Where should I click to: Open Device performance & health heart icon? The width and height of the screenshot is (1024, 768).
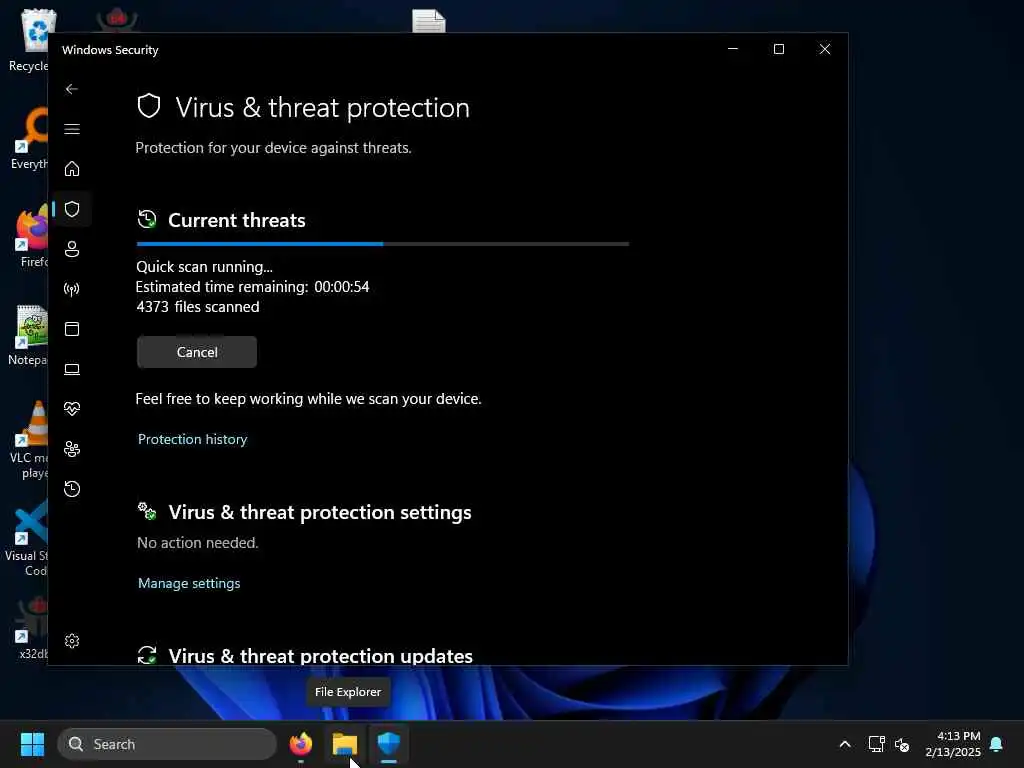tap(72, 409)
